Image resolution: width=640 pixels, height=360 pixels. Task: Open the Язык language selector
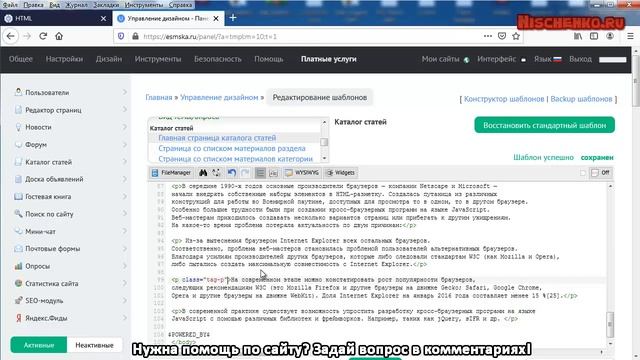(x=548, y=59)
